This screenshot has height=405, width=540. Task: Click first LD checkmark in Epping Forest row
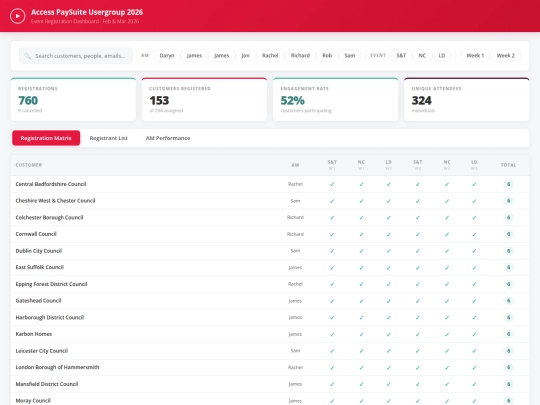(x=388, y=284)
